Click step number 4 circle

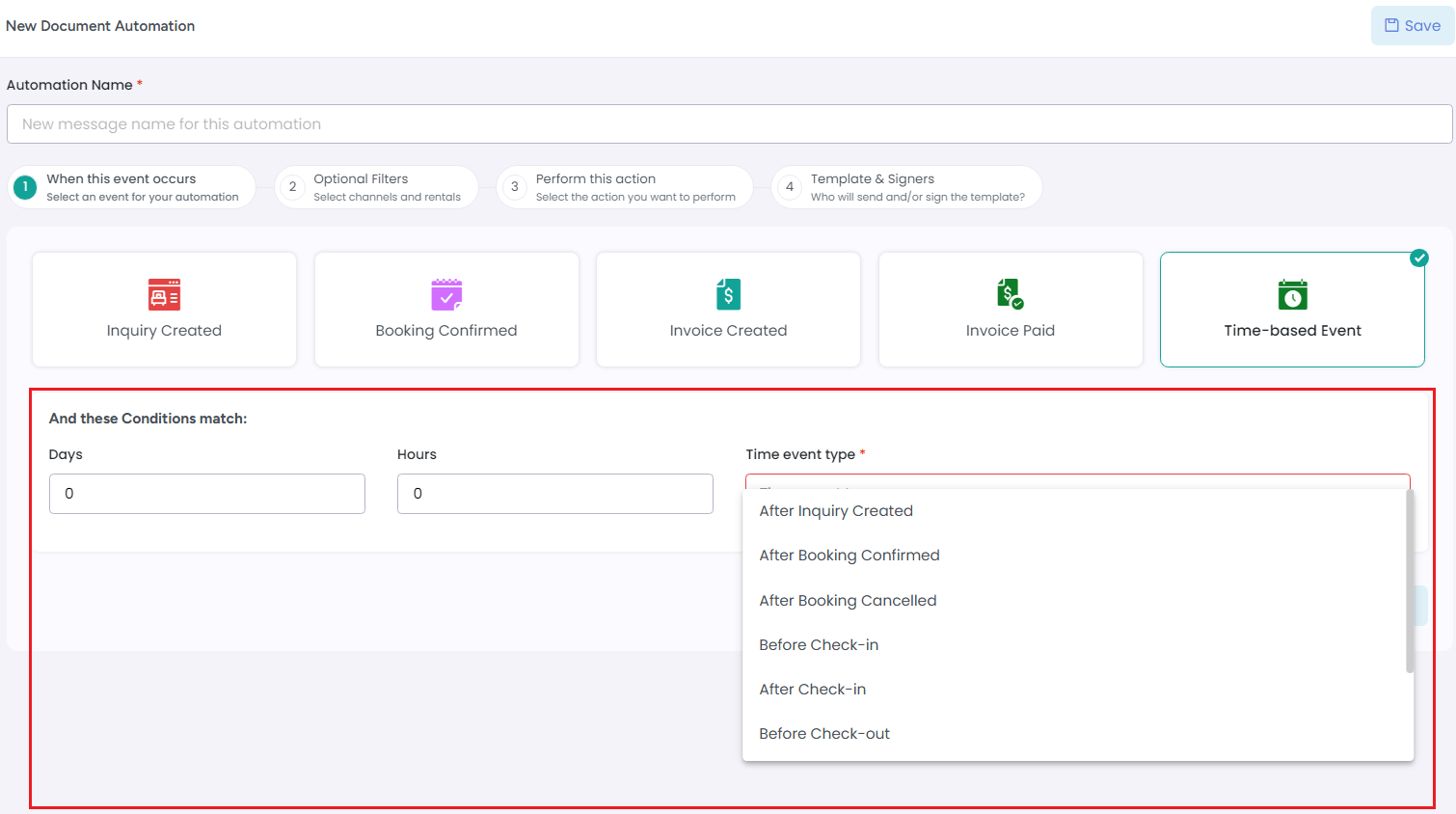point(790,187)
